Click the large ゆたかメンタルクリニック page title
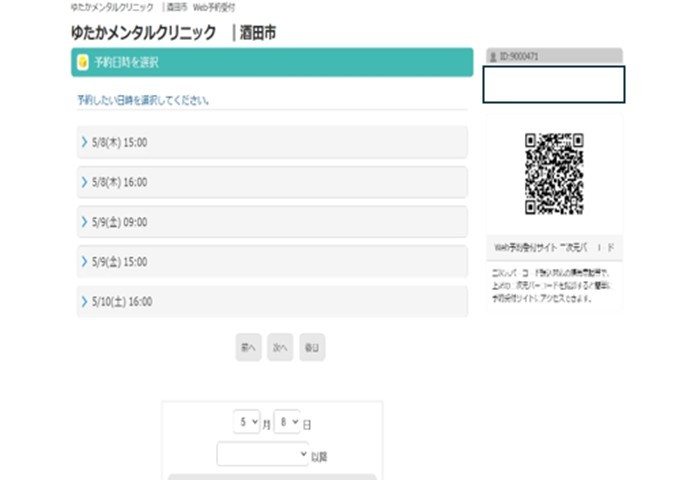Image resolution: width=690 pixels, height=480 pixels. tap(143, 33)
